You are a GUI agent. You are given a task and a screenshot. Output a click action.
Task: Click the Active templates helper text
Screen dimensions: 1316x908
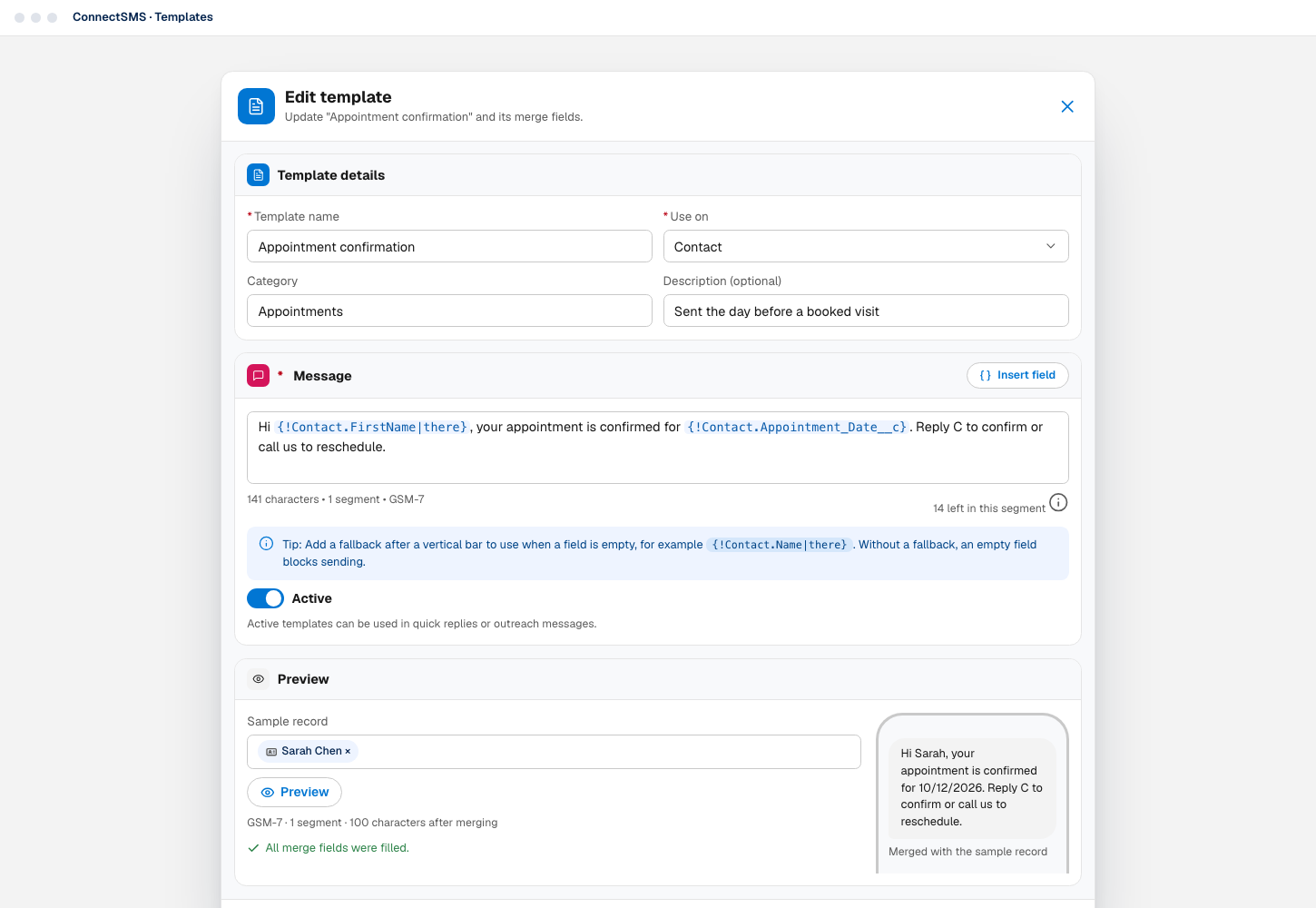pyautogui.click(x=422, y=624)
